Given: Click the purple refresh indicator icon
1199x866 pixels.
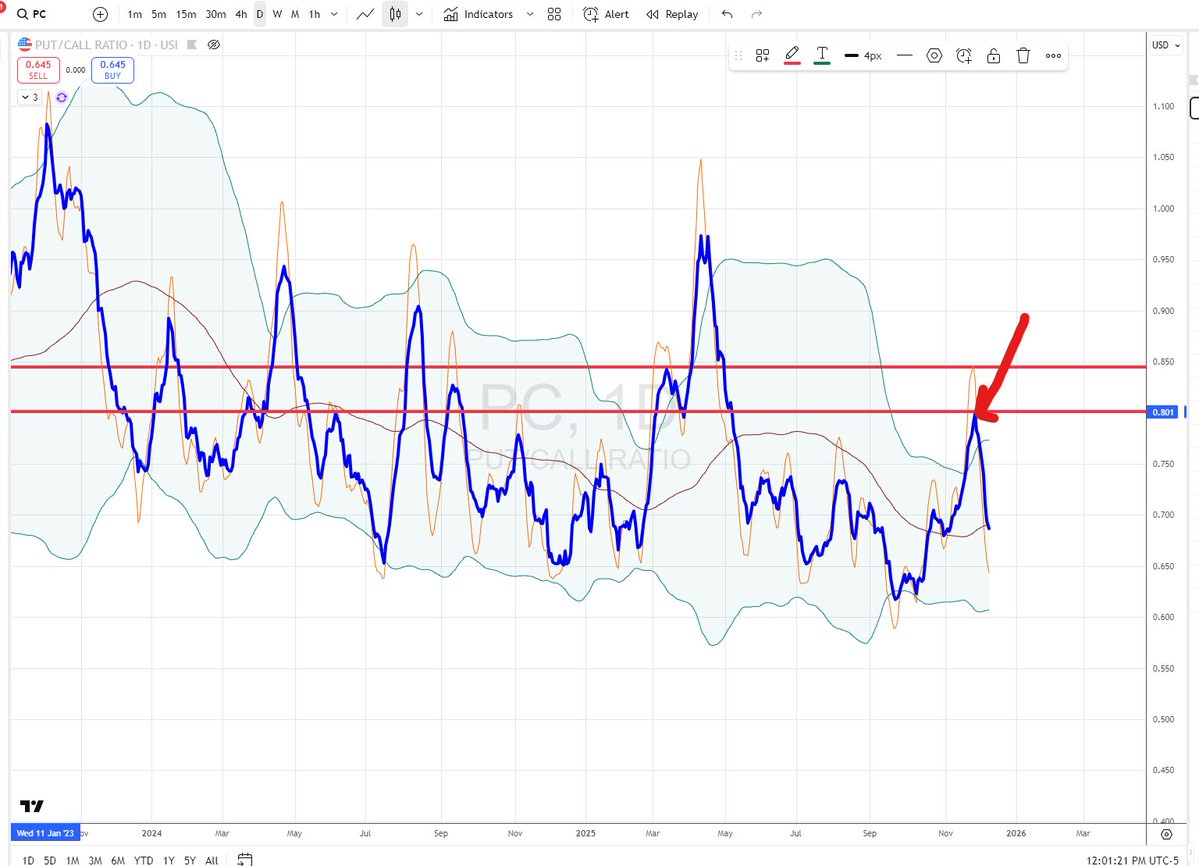Looking at the screenshot, I should pyautogui.click(x=62, y=97).
